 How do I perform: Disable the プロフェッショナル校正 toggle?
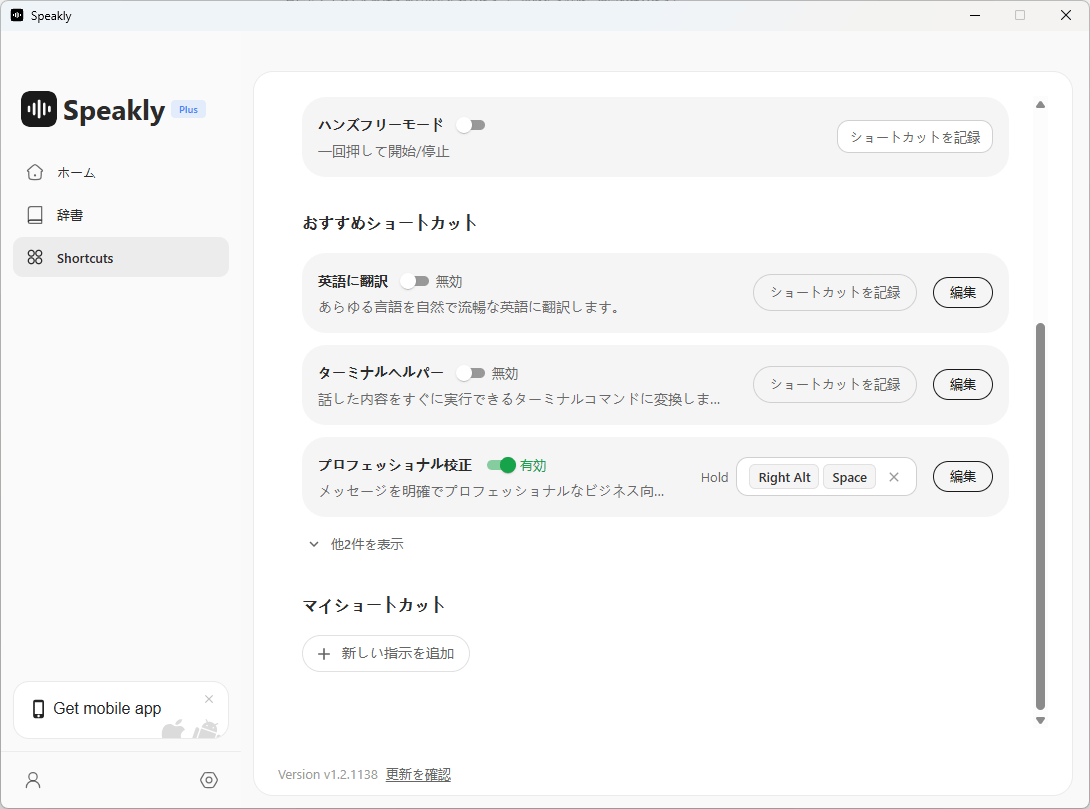point(501,465)
